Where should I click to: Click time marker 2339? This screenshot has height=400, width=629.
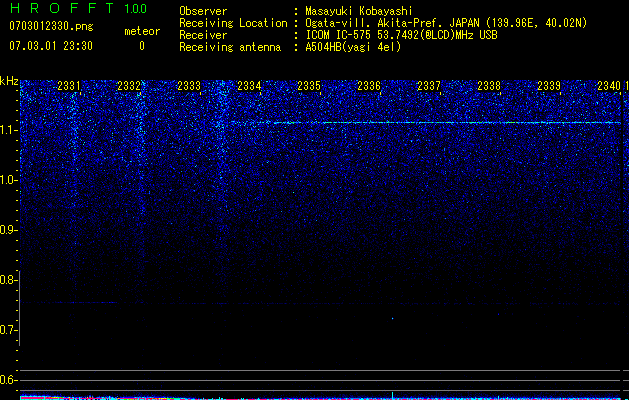click(549, 86)
